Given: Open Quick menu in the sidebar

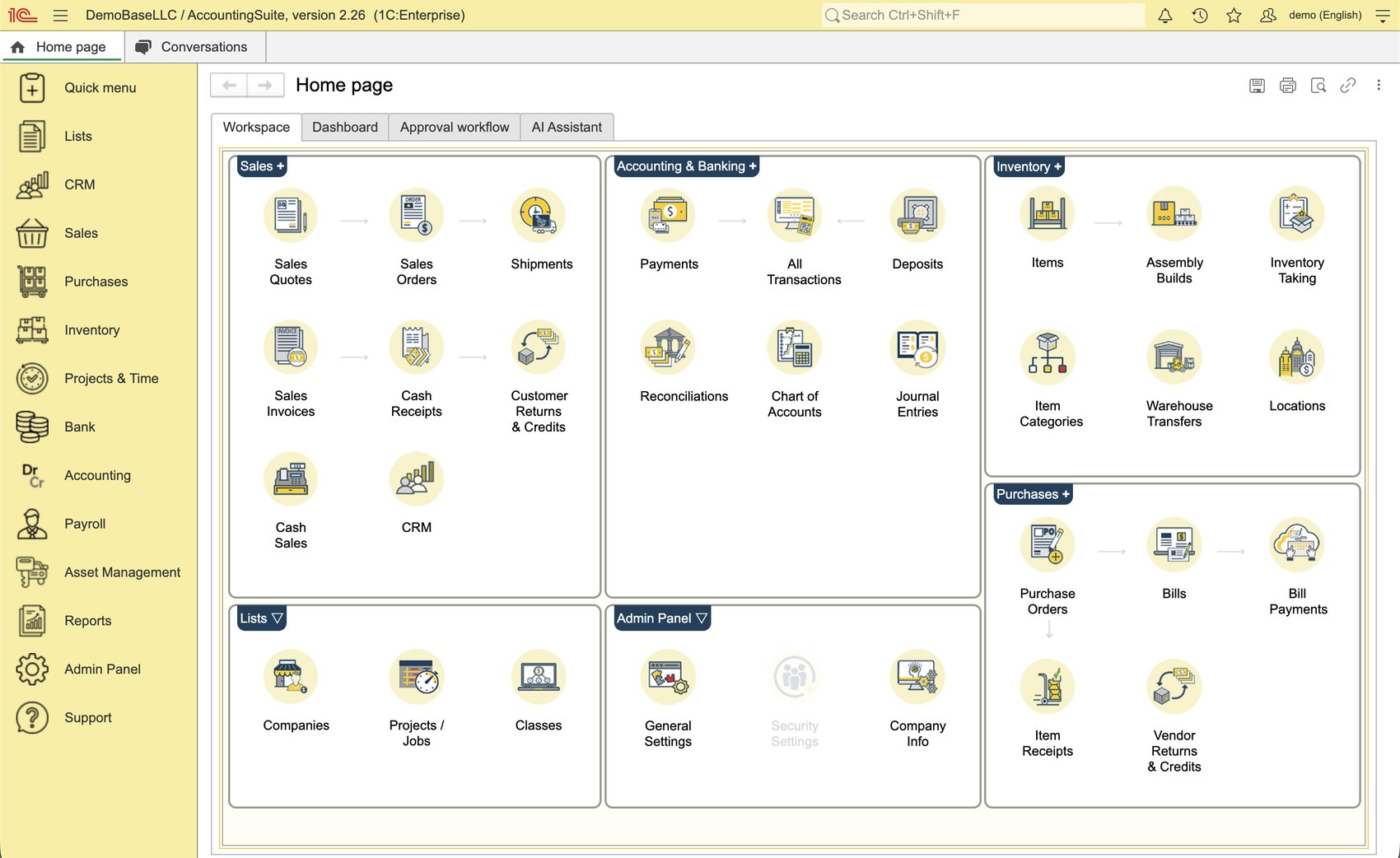Looking at the screenshot, I should (99, 88).
